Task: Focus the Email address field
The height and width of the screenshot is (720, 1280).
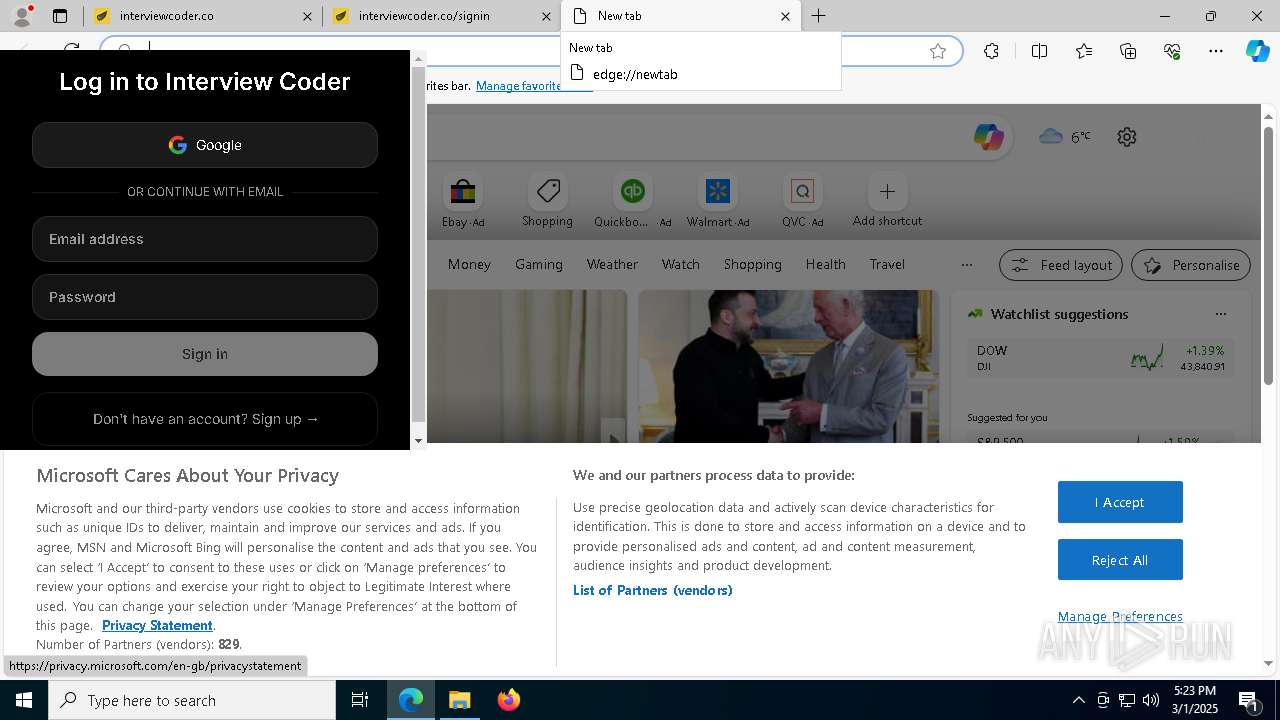Action: [205, 239]
